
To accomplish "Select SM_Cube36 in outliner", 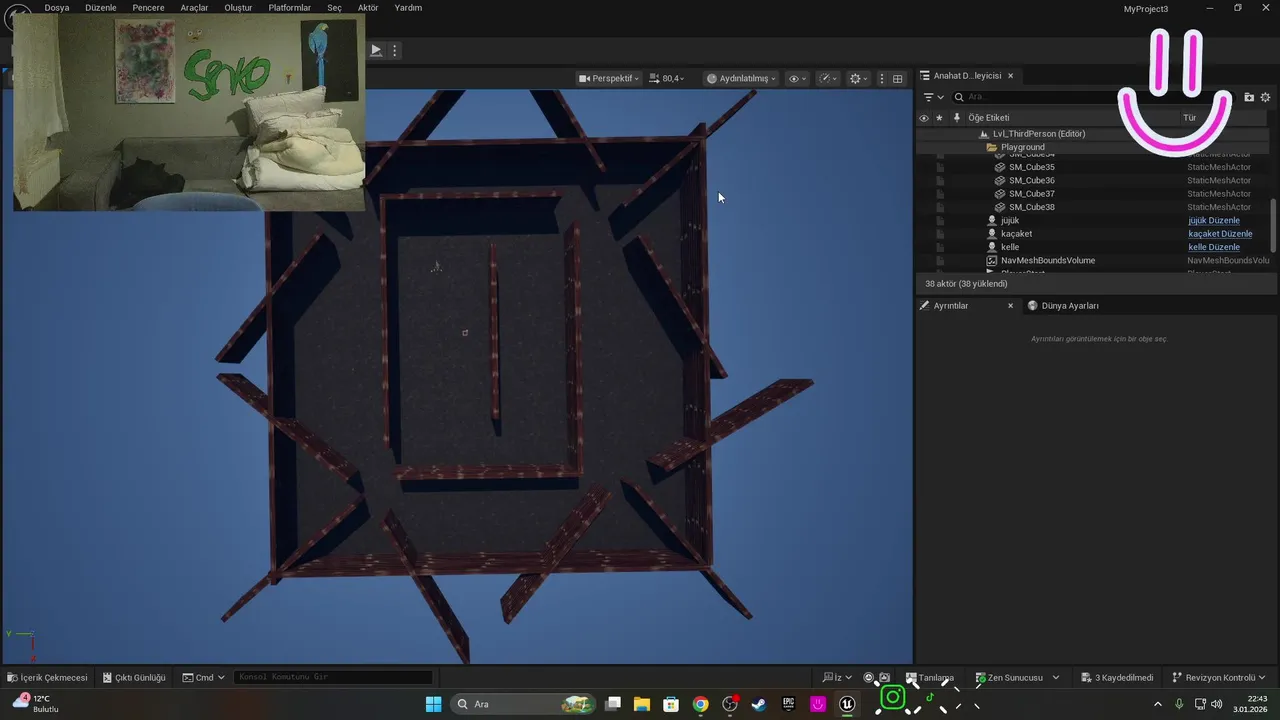I will (x=1031, y=180).
